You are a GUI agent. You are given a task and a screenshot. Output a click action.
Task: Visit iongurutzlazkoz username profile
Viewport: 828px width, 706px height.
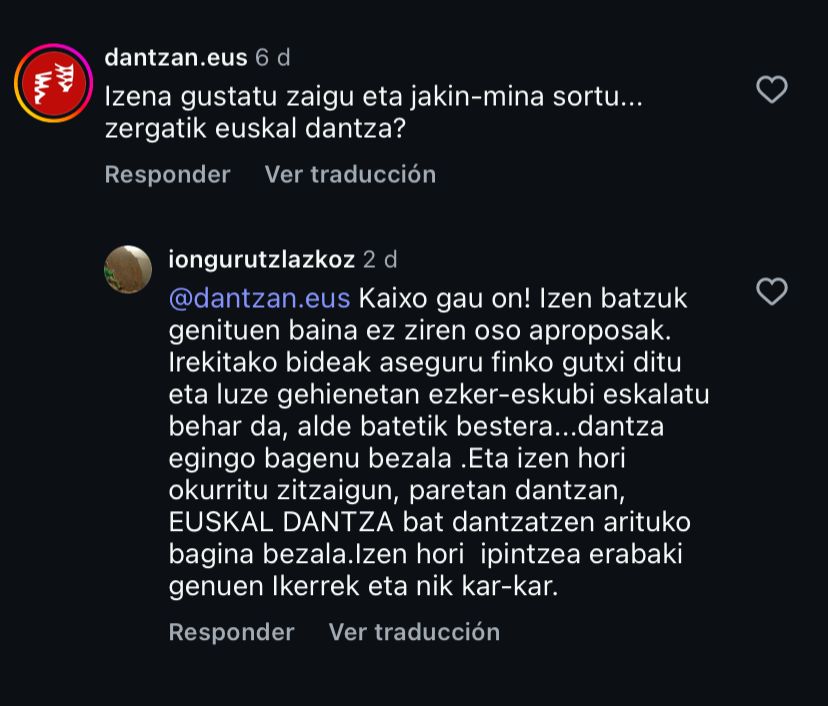point(261,260)
